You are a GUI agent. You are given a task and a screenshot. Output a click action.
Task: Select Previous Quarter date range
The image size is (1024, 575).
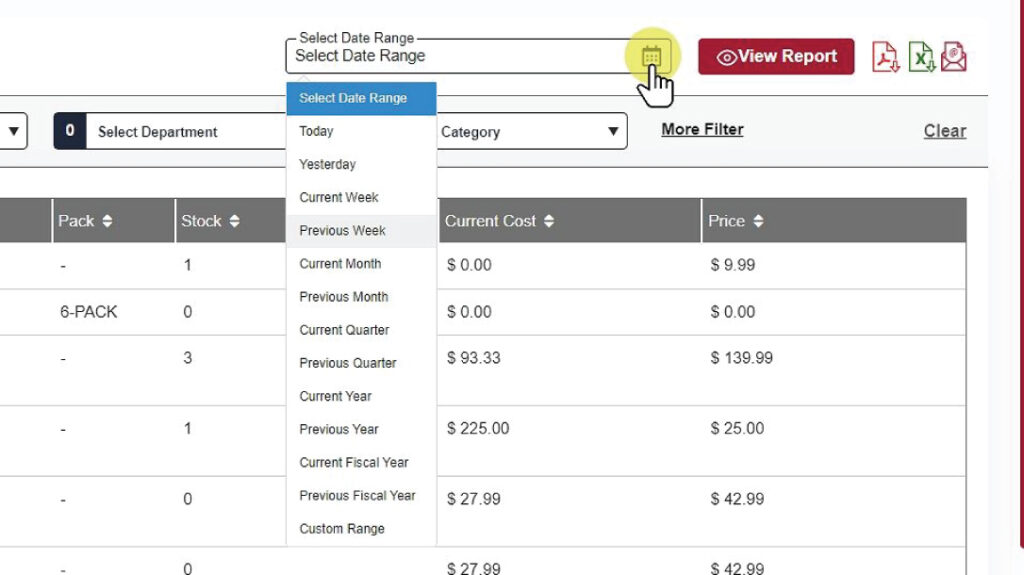[348, 363]
